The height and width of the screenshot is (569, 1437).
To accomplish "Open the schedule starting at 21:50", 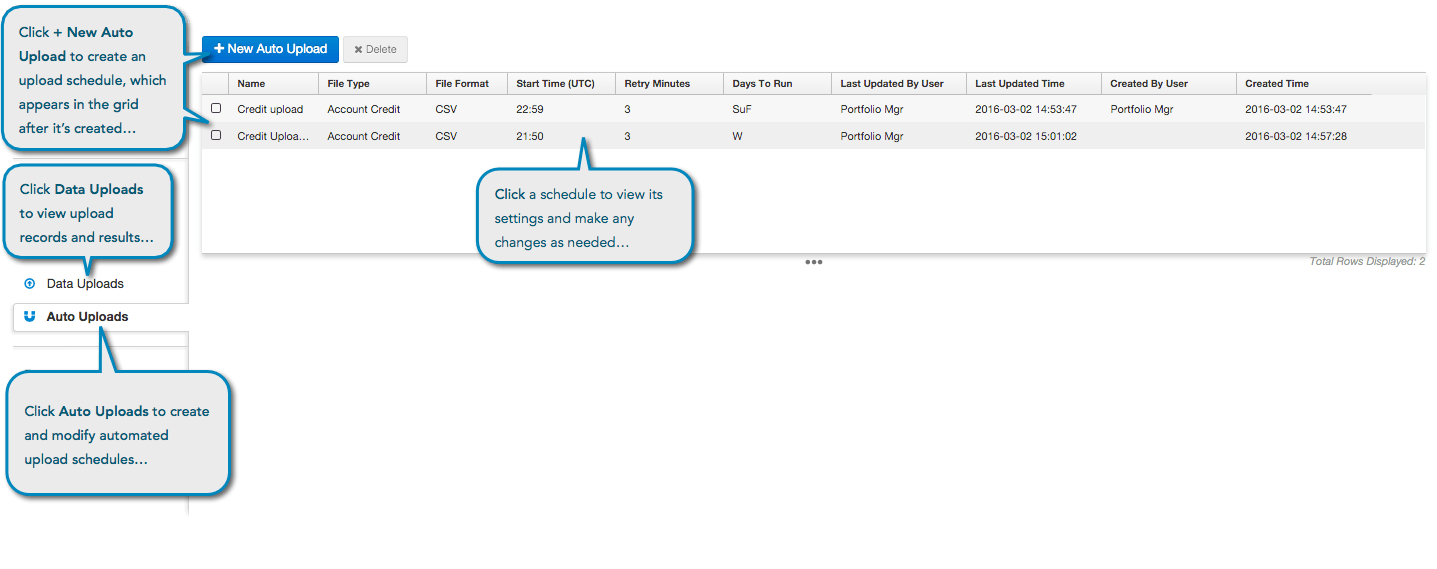I will click(813, 136).
